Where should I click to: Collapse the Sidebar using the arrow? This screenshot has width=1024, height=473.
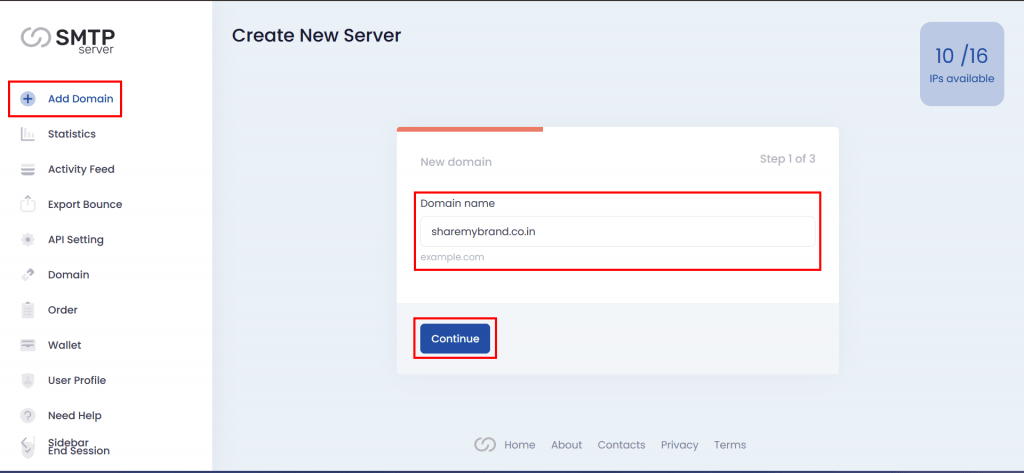26,443
